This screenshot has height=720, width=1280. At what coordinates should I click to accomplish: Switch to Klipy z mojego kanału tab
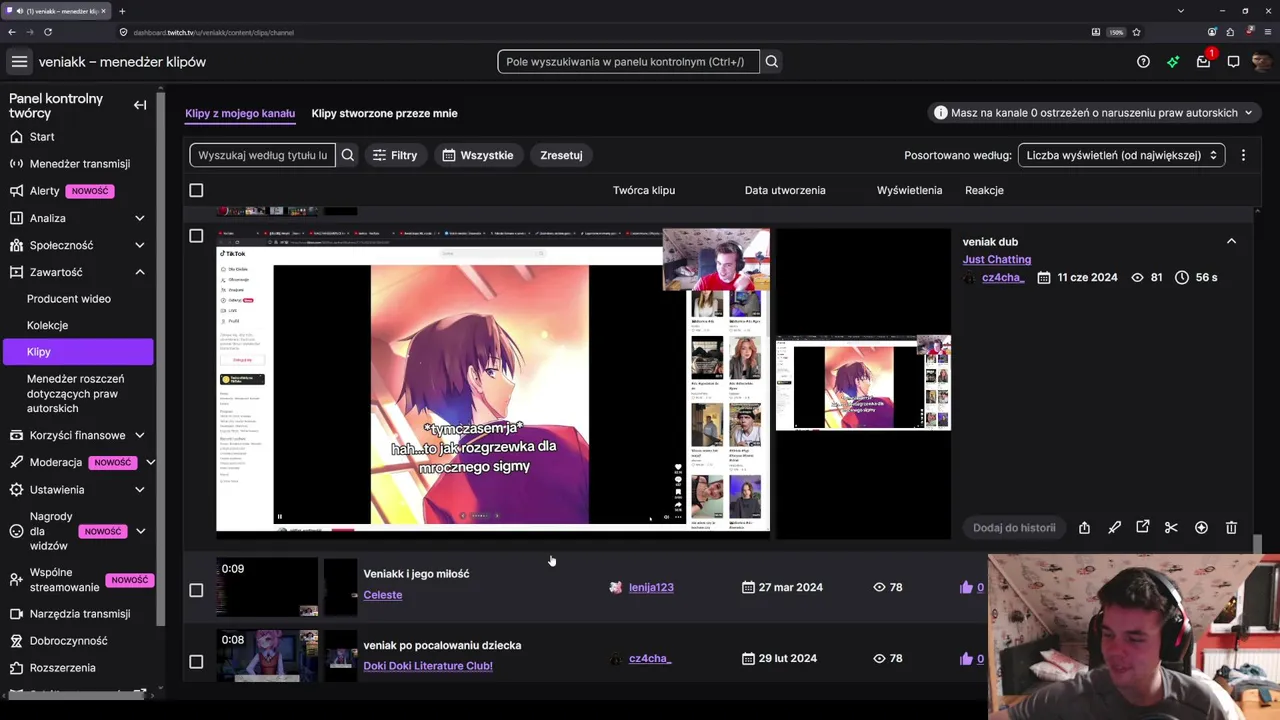click(240, 113)
